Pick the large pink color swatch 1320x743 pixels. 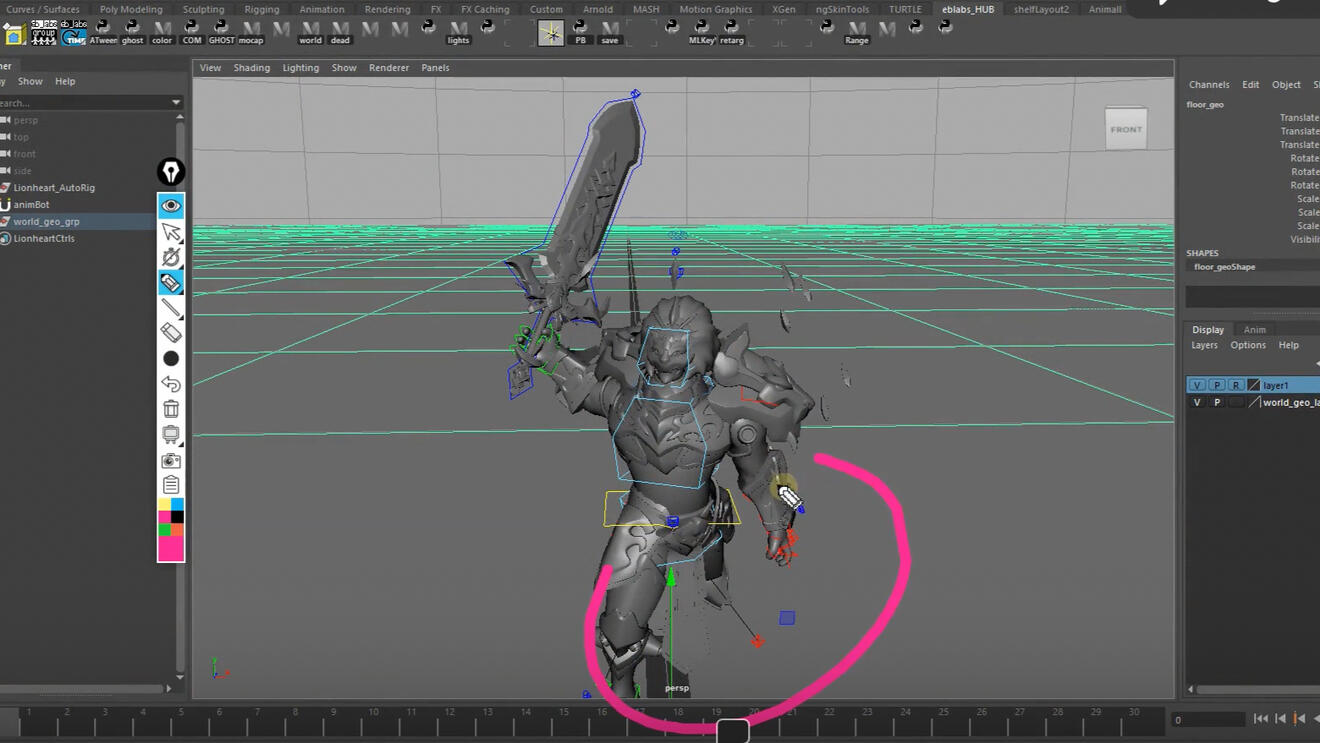point(171,549)
